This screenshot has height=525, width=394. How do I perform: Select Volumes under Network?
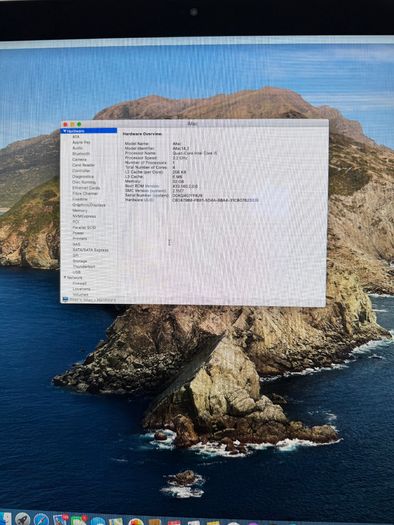80,295
